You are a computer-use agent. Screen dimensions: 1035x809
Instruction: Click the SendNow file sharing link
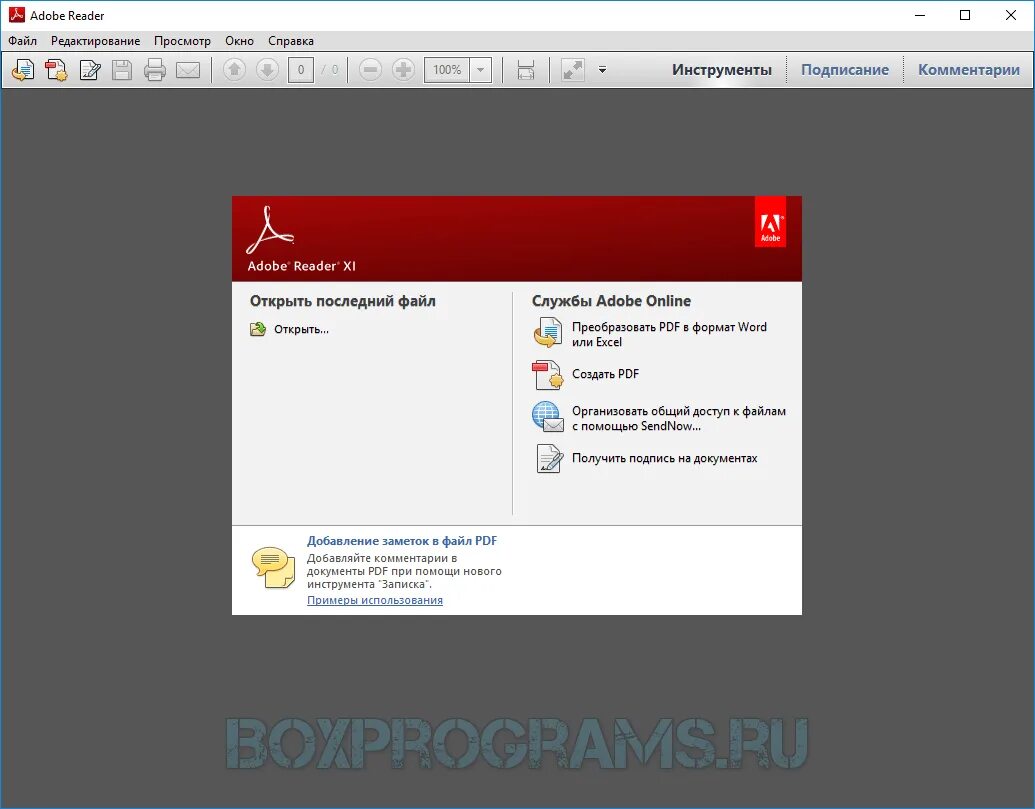pos(679,418)
